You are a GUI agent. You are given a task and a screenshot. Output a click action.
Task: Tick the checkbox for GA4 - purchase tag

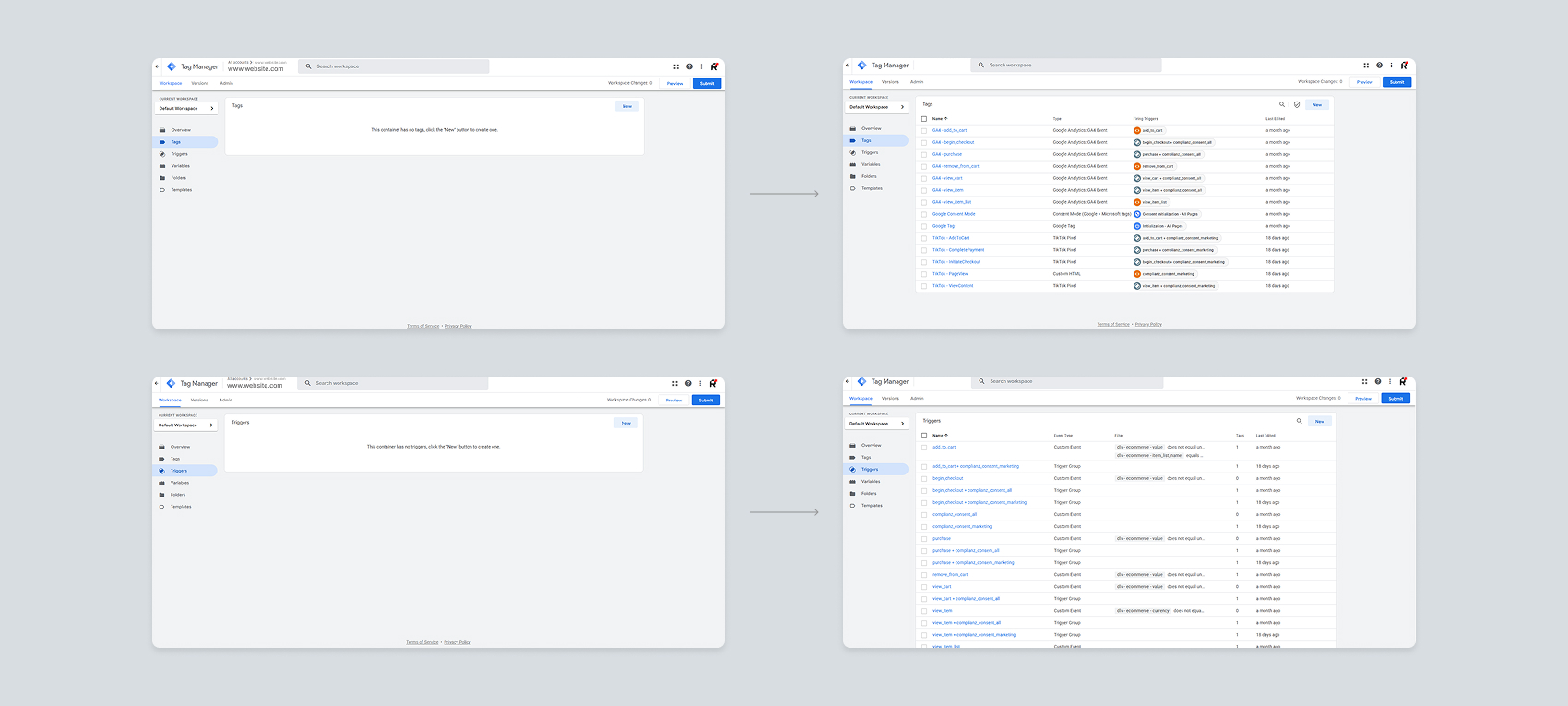click(x=924, y=154)
